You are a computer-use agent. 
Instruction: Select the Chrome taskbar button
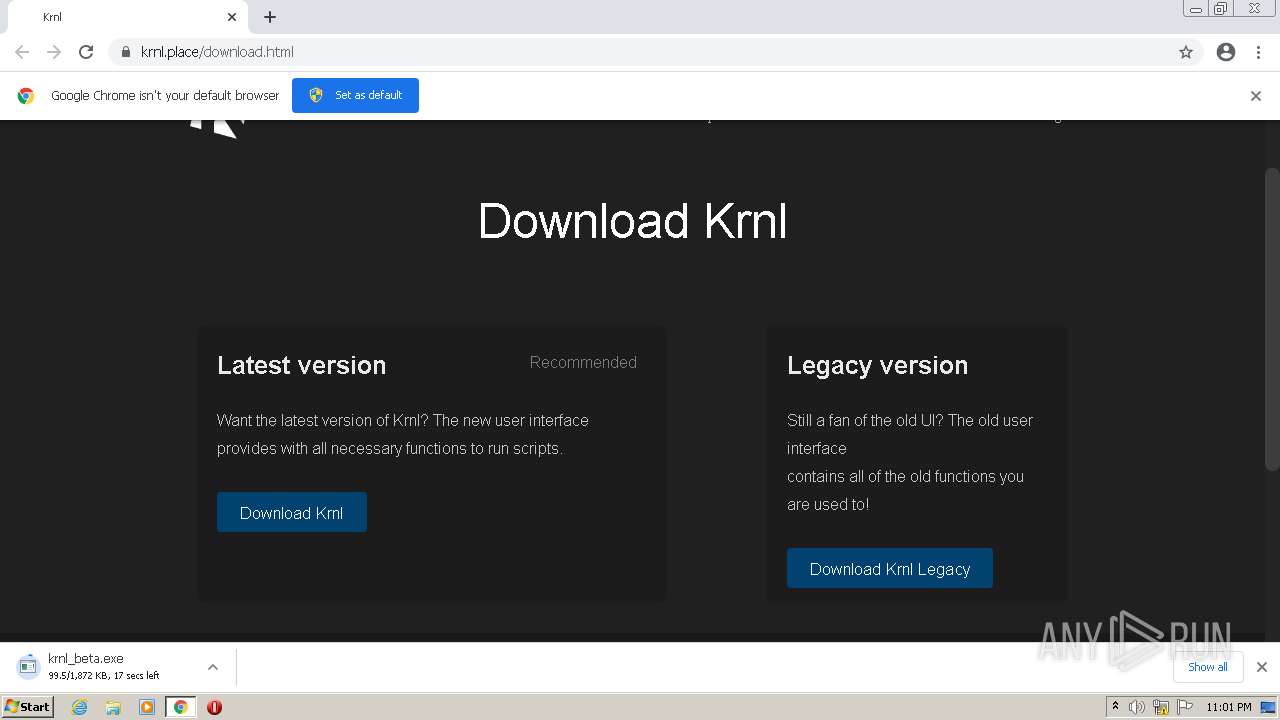(x=180, y=707)
